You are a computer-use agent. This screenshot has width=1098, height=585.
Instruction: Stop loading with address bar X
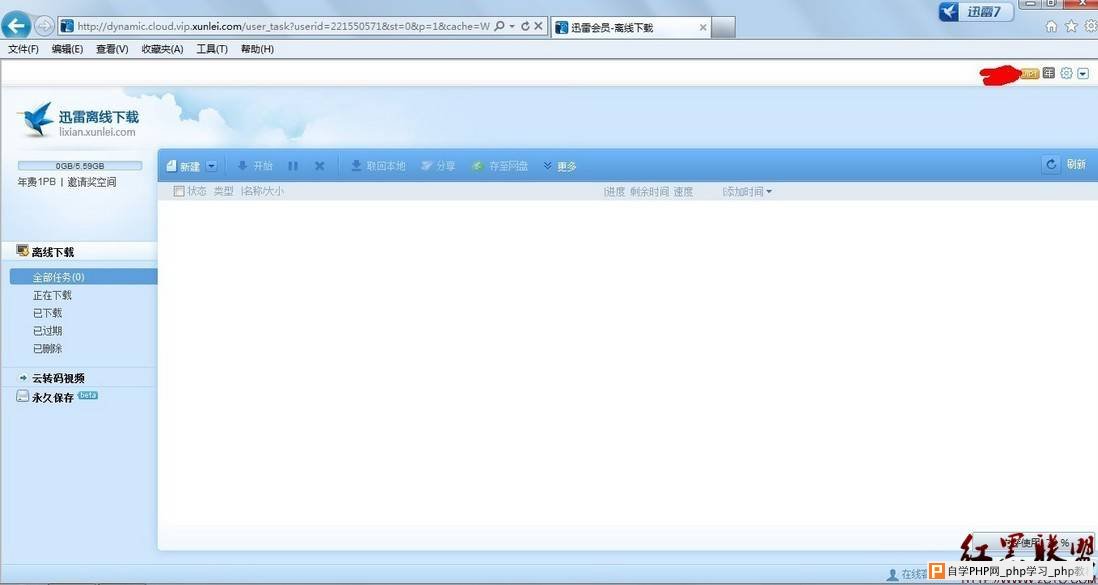pyautogui.click(x=538, y=26)
